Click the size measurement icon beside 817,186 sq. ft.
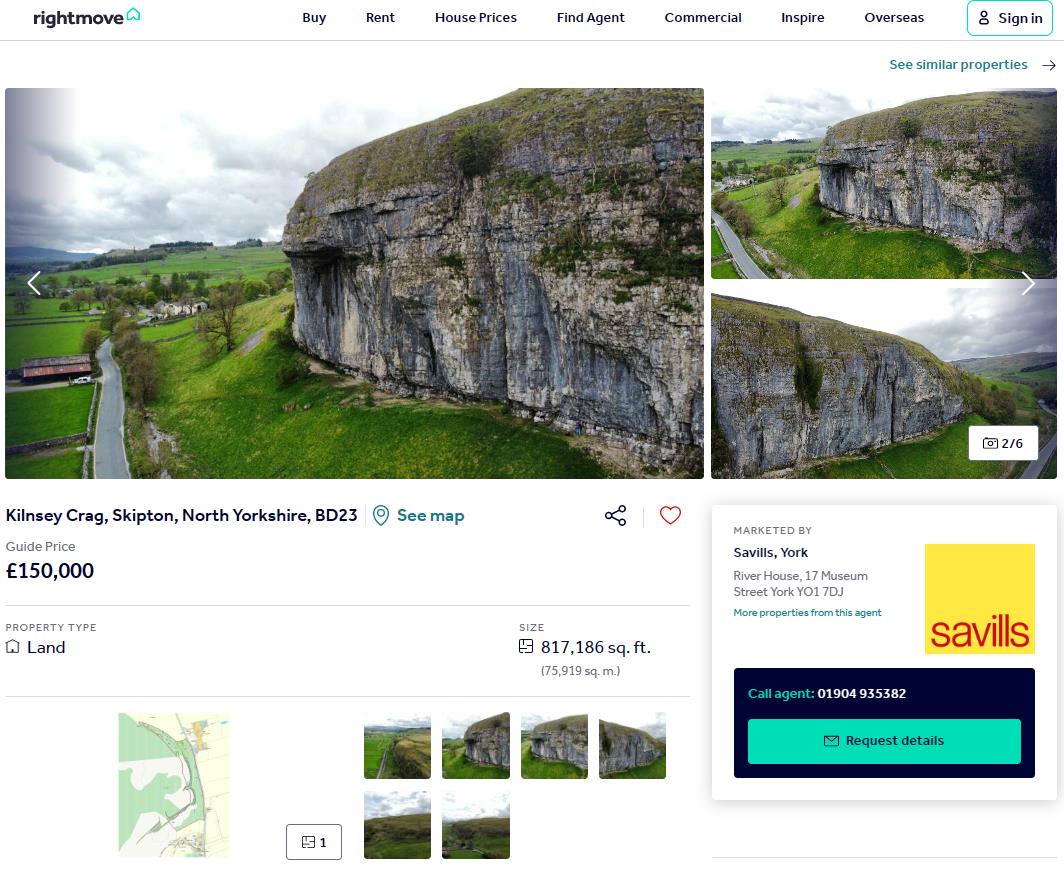The width and height of the screenshot is (1064, 872). [527, 647]
